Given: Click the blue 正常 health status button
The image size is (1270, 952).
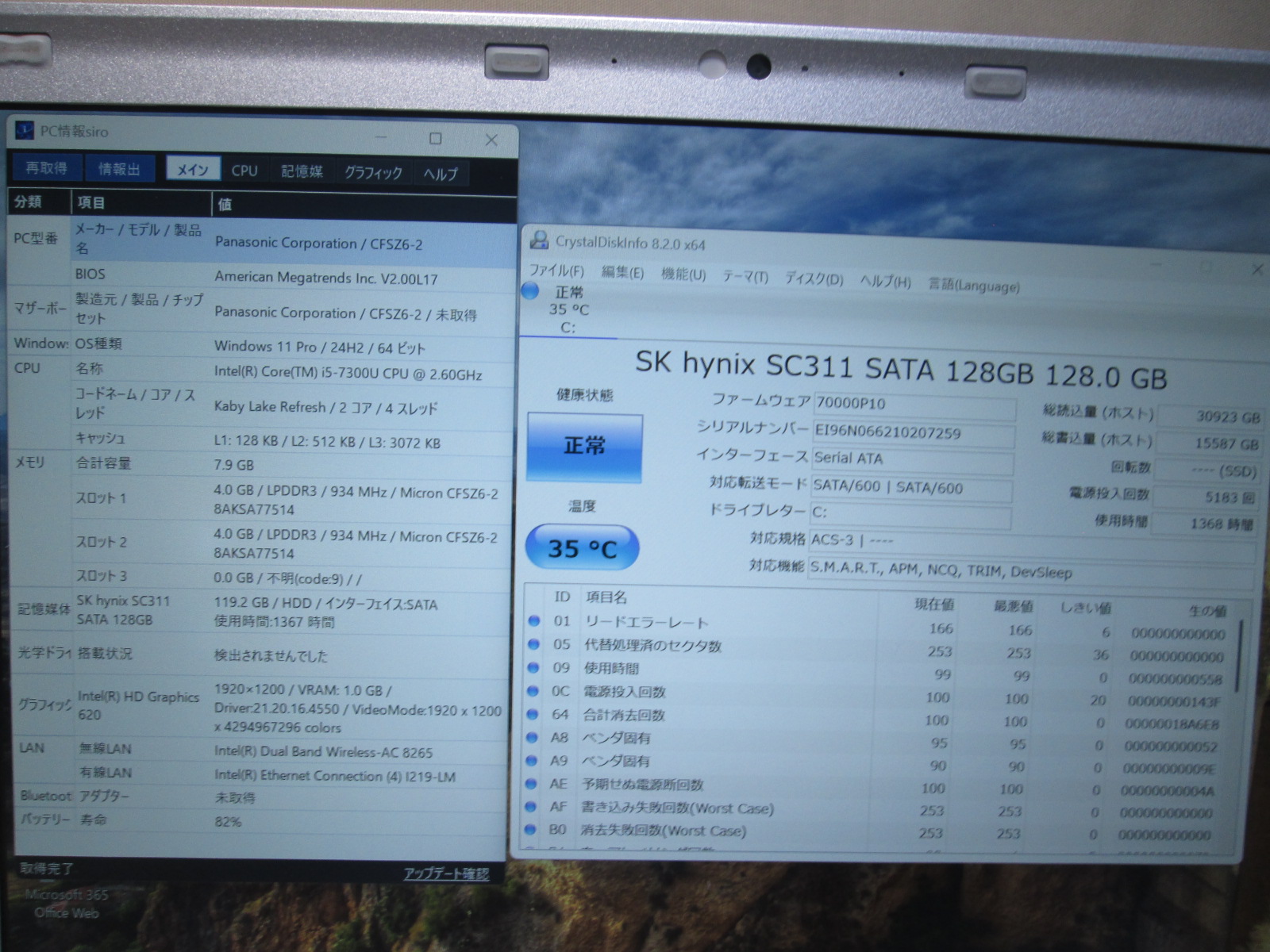Looking at the screenshot, I should click(x=584, y=447).
